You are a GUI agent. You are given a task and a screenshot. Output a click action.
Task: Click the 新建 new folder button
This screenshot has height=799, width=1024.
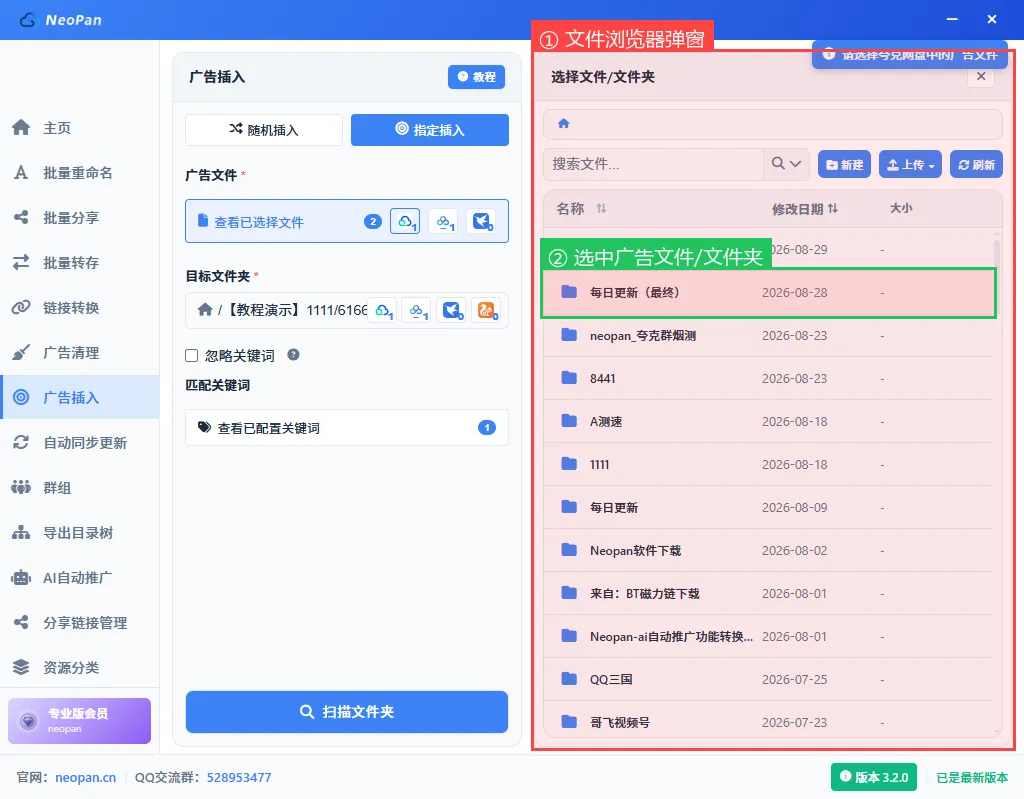coord(844,165)
